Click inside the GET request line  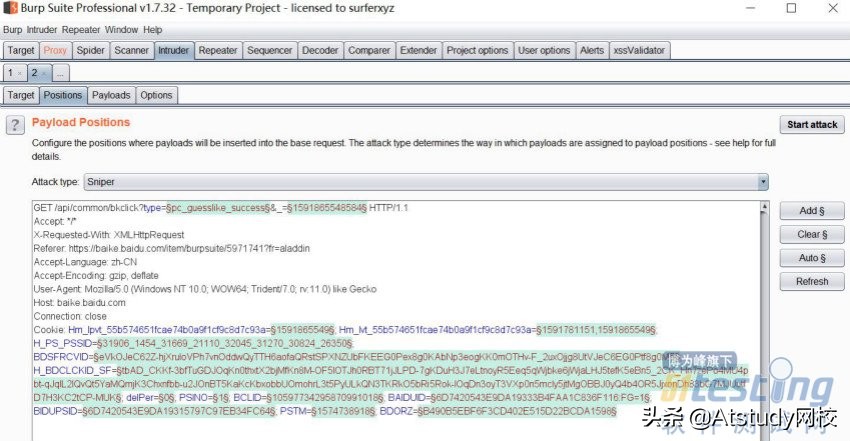tap(221, 208)
